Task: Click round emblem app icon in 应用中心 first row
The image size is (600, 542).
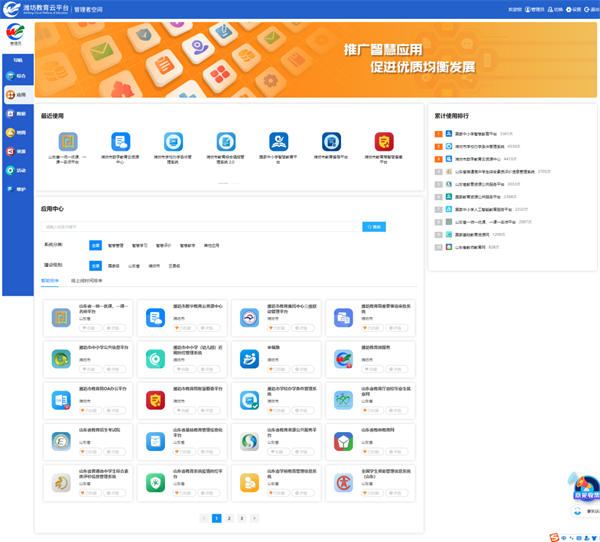Action: coord(249,318)
